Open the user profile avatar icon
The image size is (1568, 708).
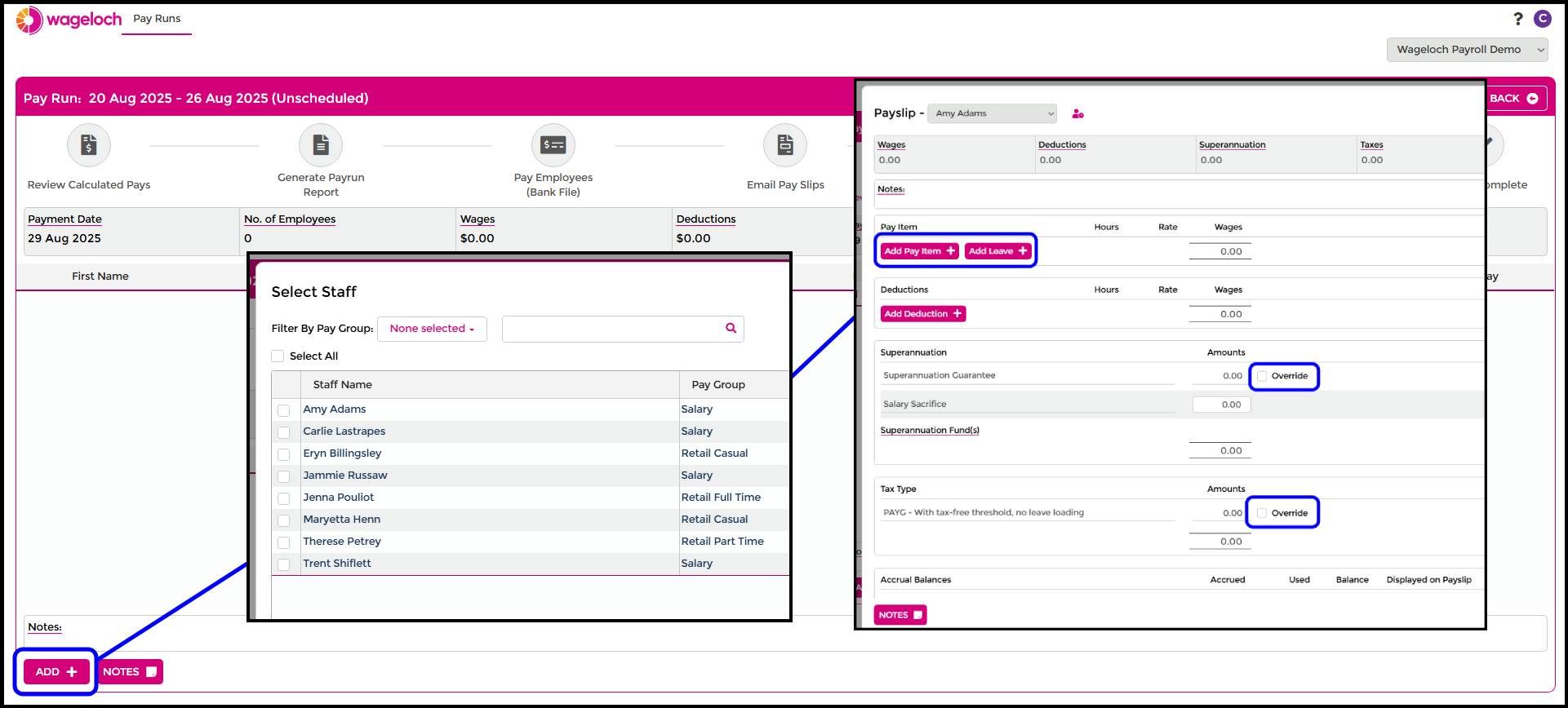1542,19
